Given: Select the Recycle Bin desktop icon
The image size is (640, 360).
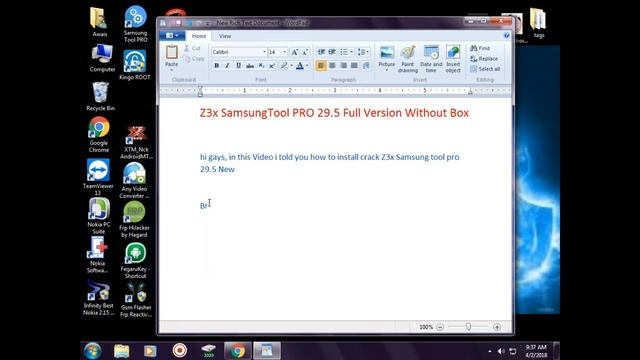Looking at the screenshot, I should pos(100,96).
